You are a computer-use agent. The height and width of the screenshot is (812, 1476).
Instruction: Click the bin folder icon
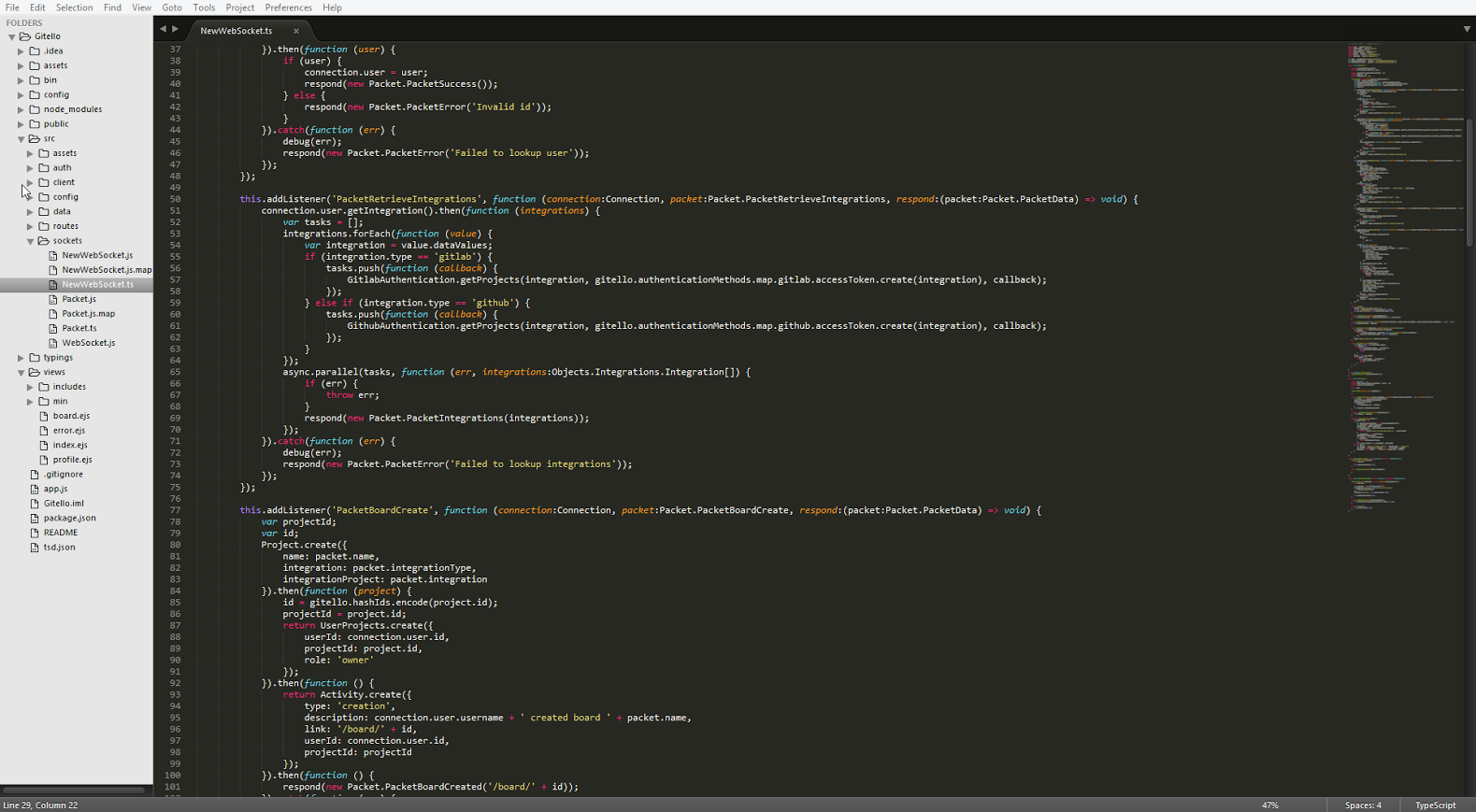point(35,80)
